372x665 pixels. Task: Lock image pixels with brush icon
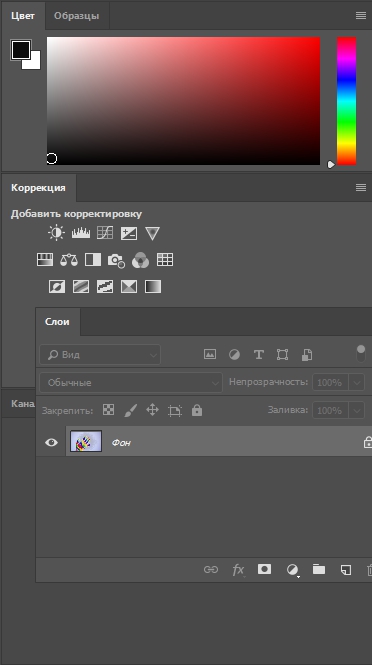[131, 410]
